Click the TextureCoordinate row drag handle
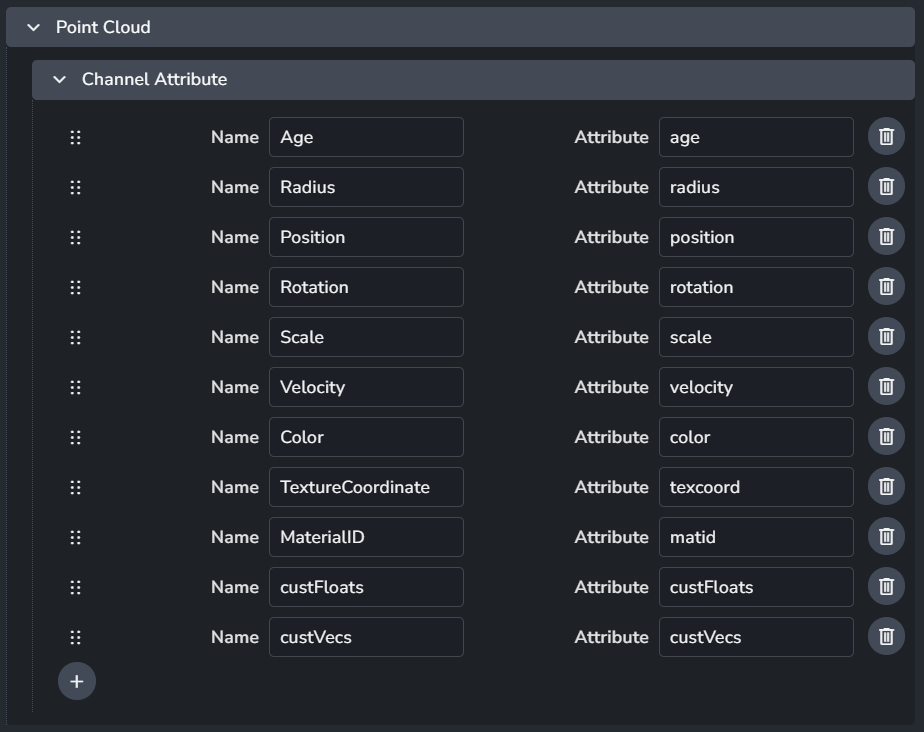The image size is (924, 732). click(x=75, y=487)
